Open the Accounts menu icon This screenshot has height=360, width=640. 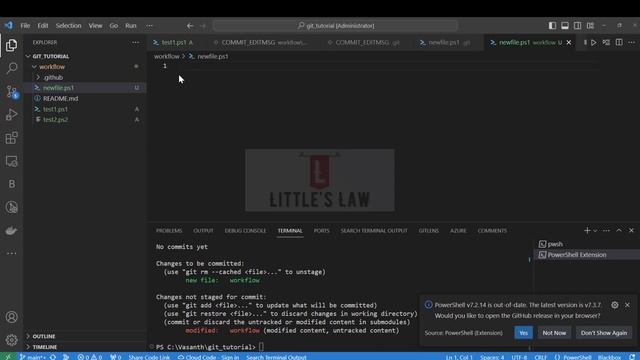click(x=11, y=317)
